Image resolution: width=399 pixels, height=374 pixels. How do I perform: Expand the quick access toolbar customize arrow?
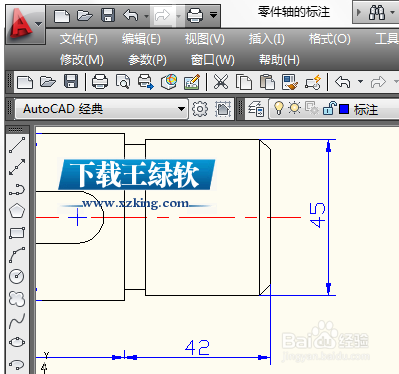(213, 15)
